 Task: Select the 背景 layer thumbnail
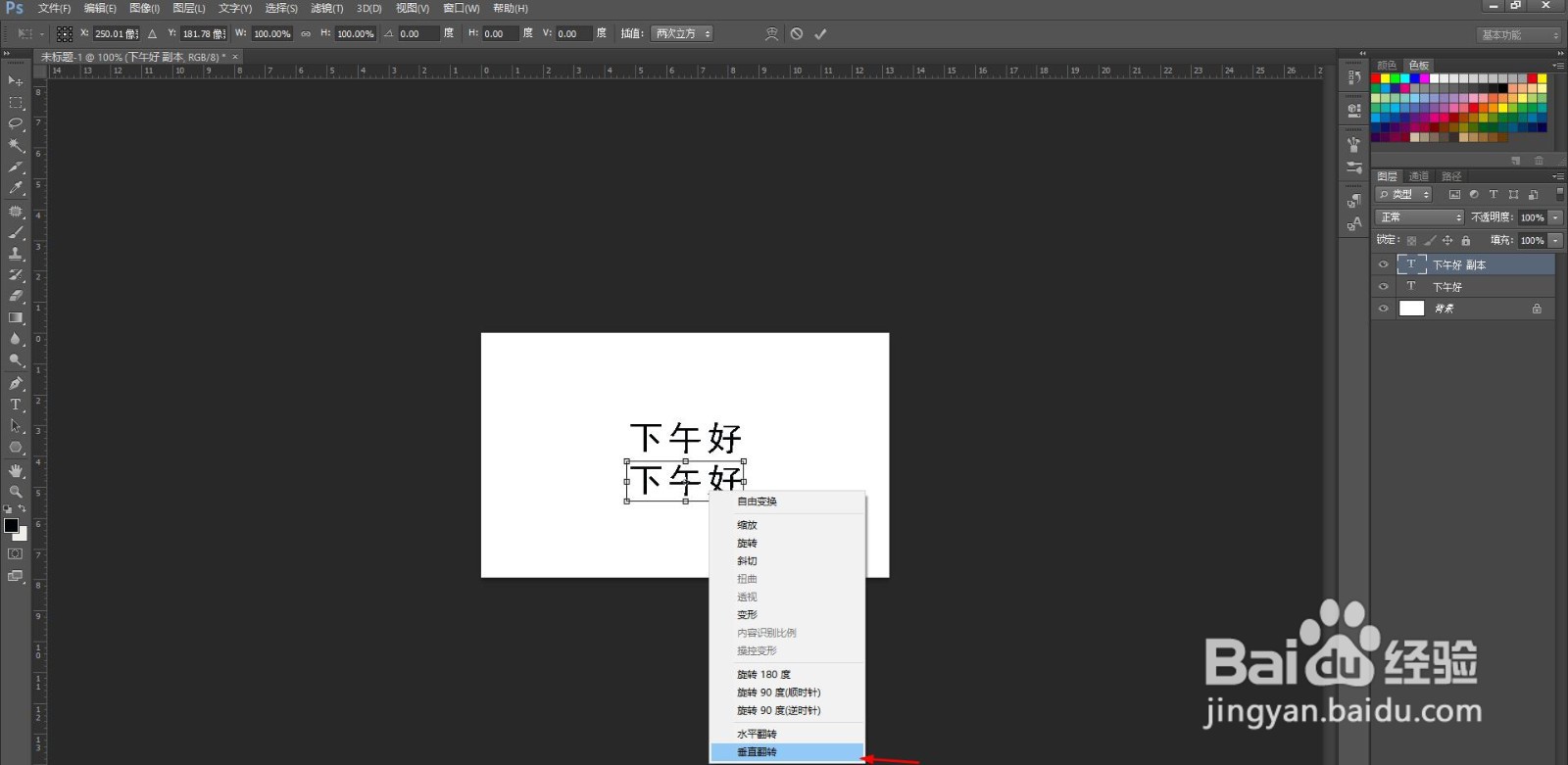click(x=1411, y=309)
